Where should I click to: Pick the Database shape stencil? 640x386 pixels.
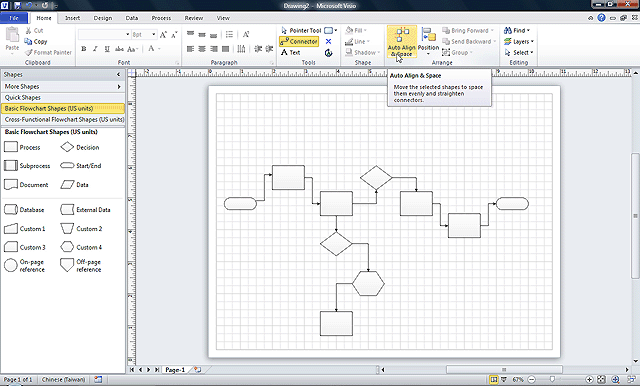coord(24,210)
